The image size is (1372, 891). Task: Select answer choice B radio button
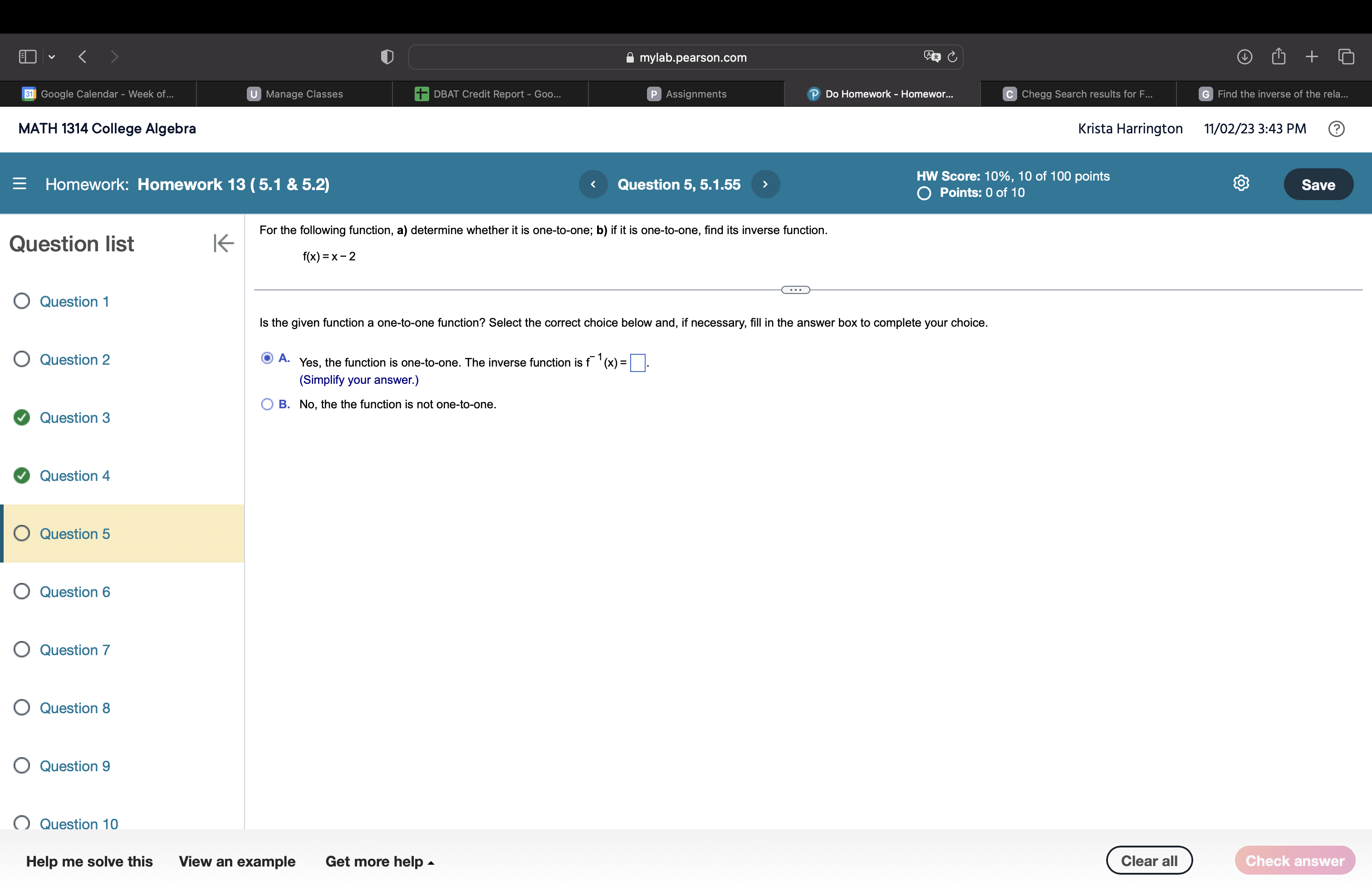[267, 404]
